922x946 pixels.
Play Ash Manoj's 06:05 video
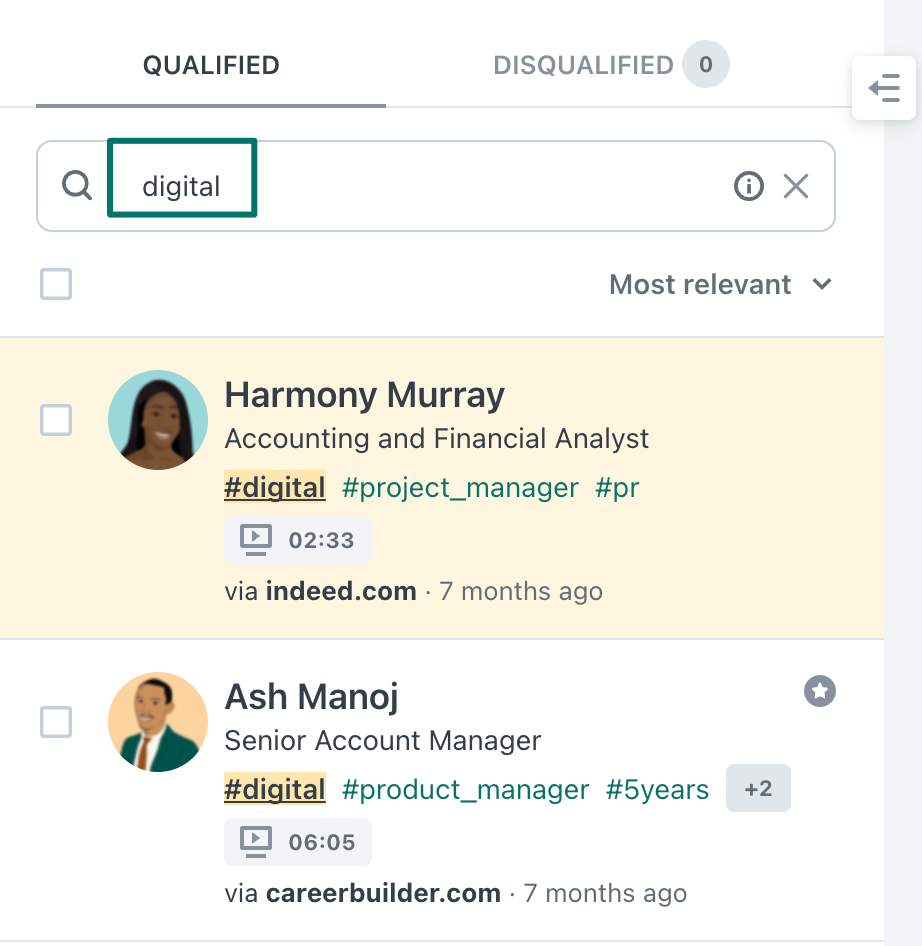click(298, 842)
